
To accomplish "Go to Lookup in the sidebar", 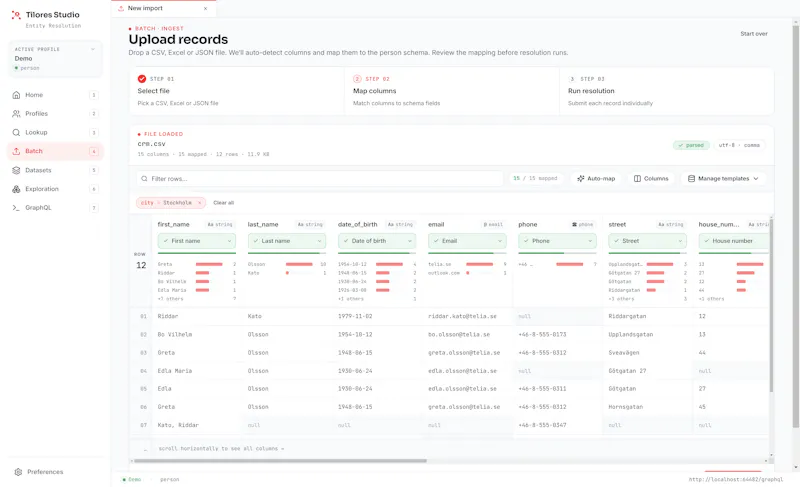I will click(55, 133).
